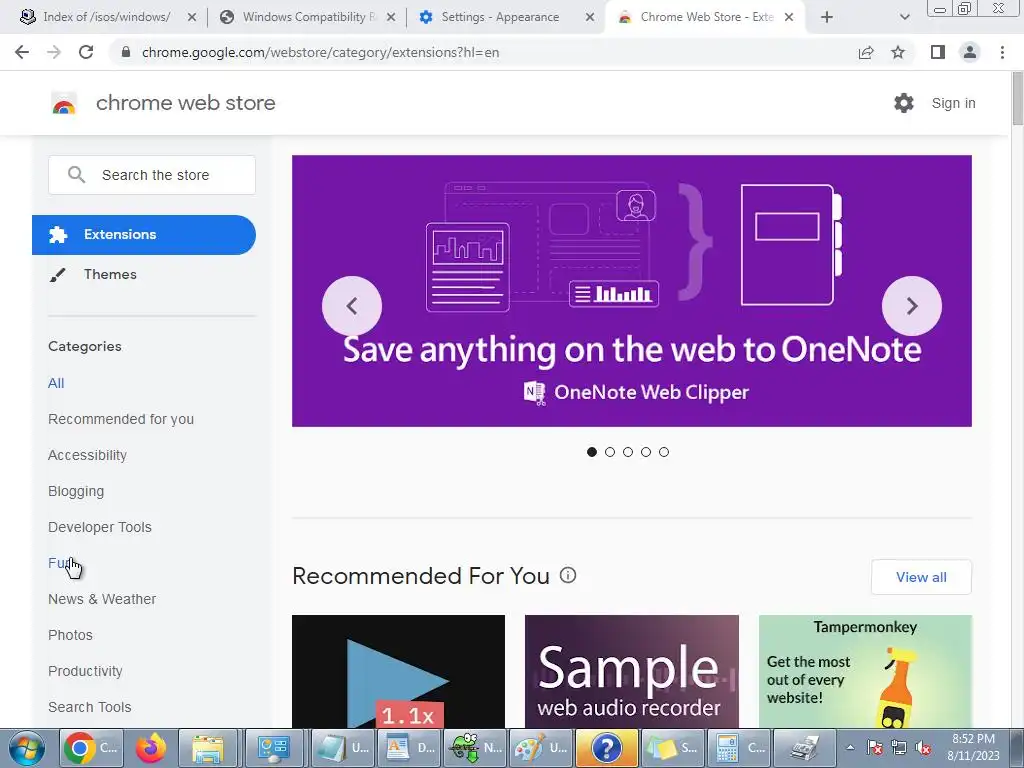Click the Sign in link
The image size is (1024, 768).
953,103
